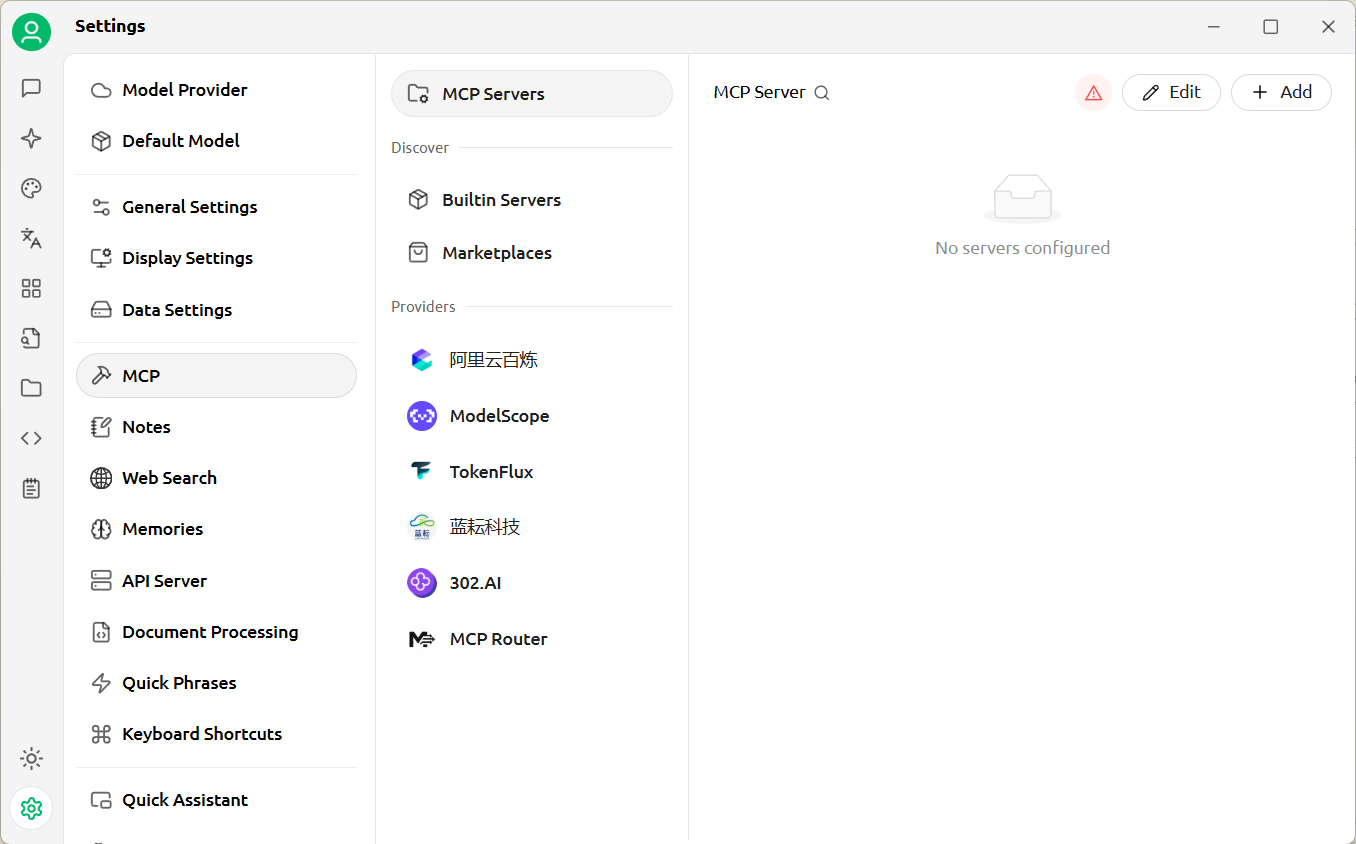
Task: Select MCP Servers in the middle panel
Action: coord(532,94)
